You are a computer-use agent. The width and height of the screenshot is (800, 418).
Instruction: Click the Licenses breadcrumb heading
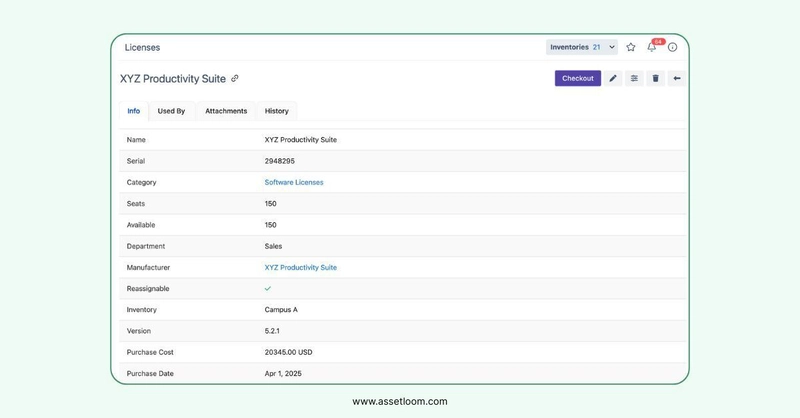coord(142,47)
